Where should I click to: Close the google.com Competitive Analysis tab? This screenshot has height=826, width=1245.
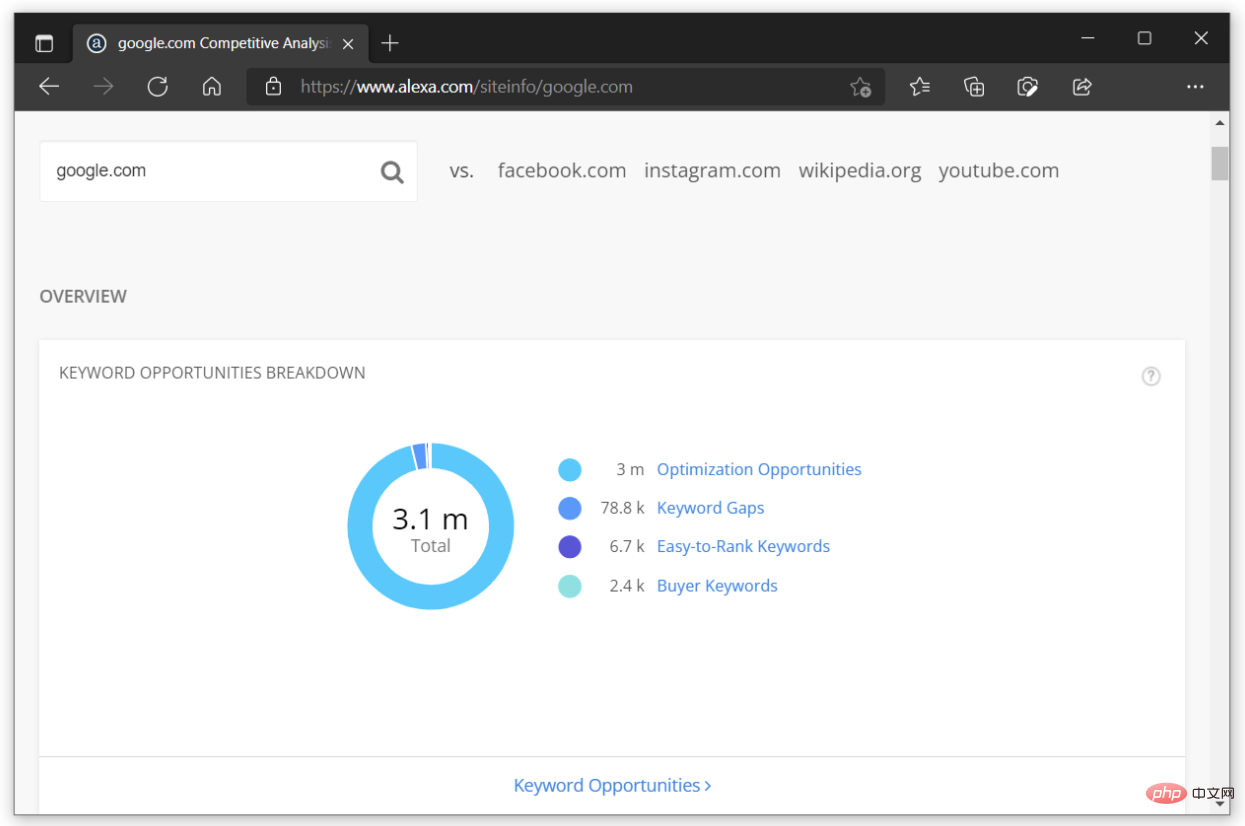point(348,44)
